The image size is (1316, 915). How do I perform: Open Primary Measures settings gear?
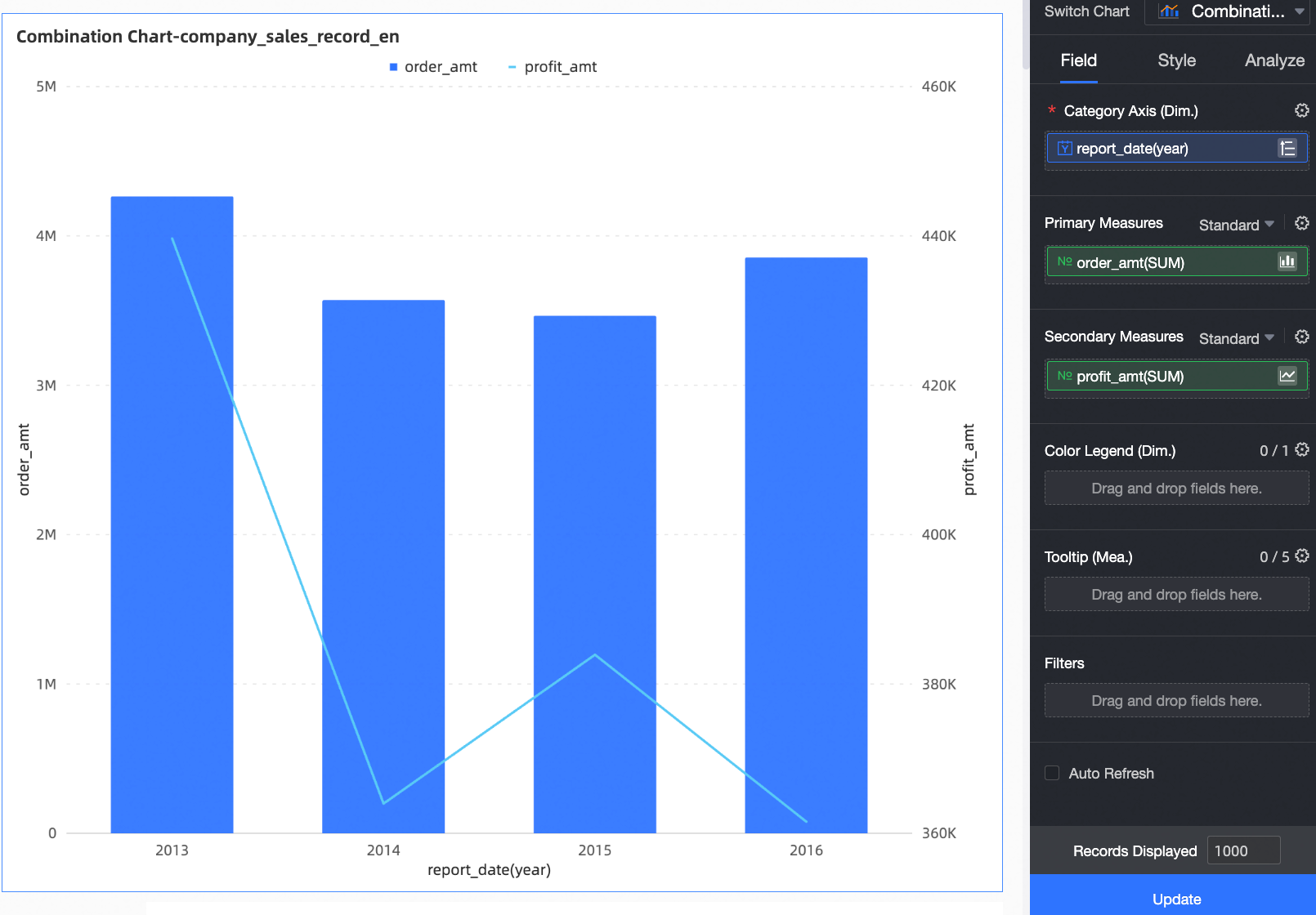coord(1302,223)
